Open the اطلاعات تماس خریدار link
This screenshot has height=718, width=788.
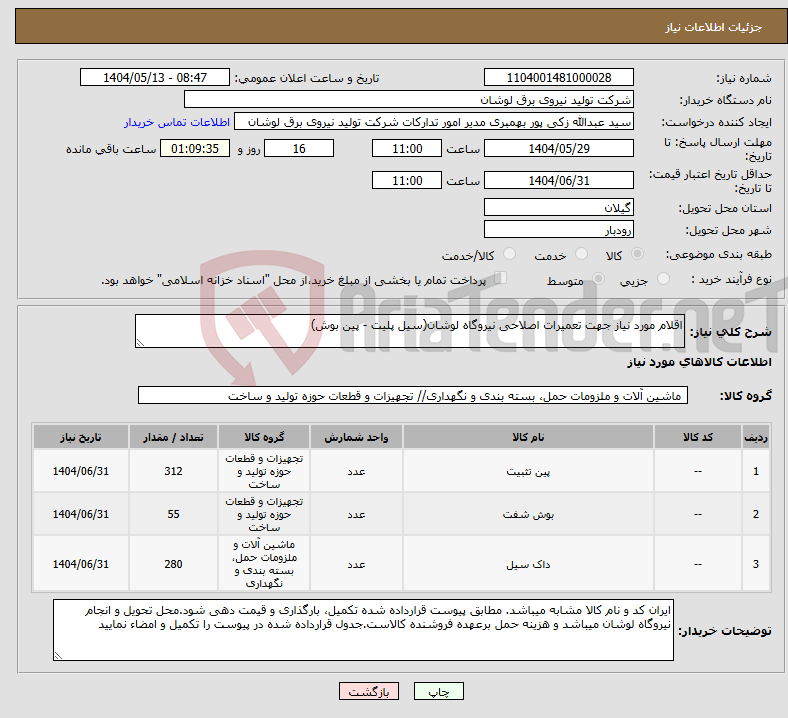point(177,122)
